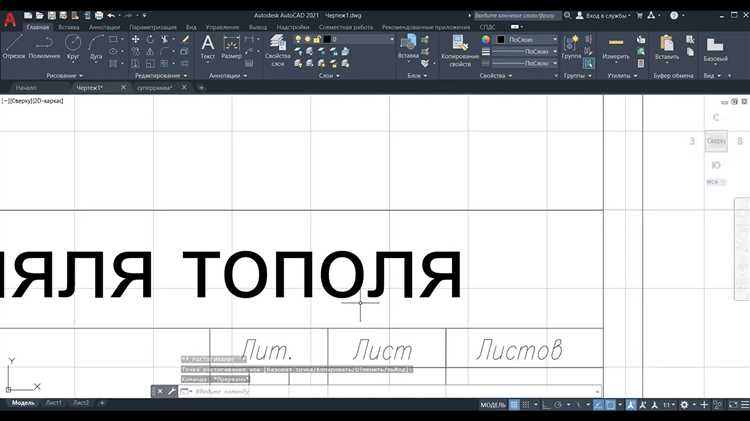This screenshot has height=421, width=750.
Task: Click the Save icon in quick access toolbar
Action: 52,15
